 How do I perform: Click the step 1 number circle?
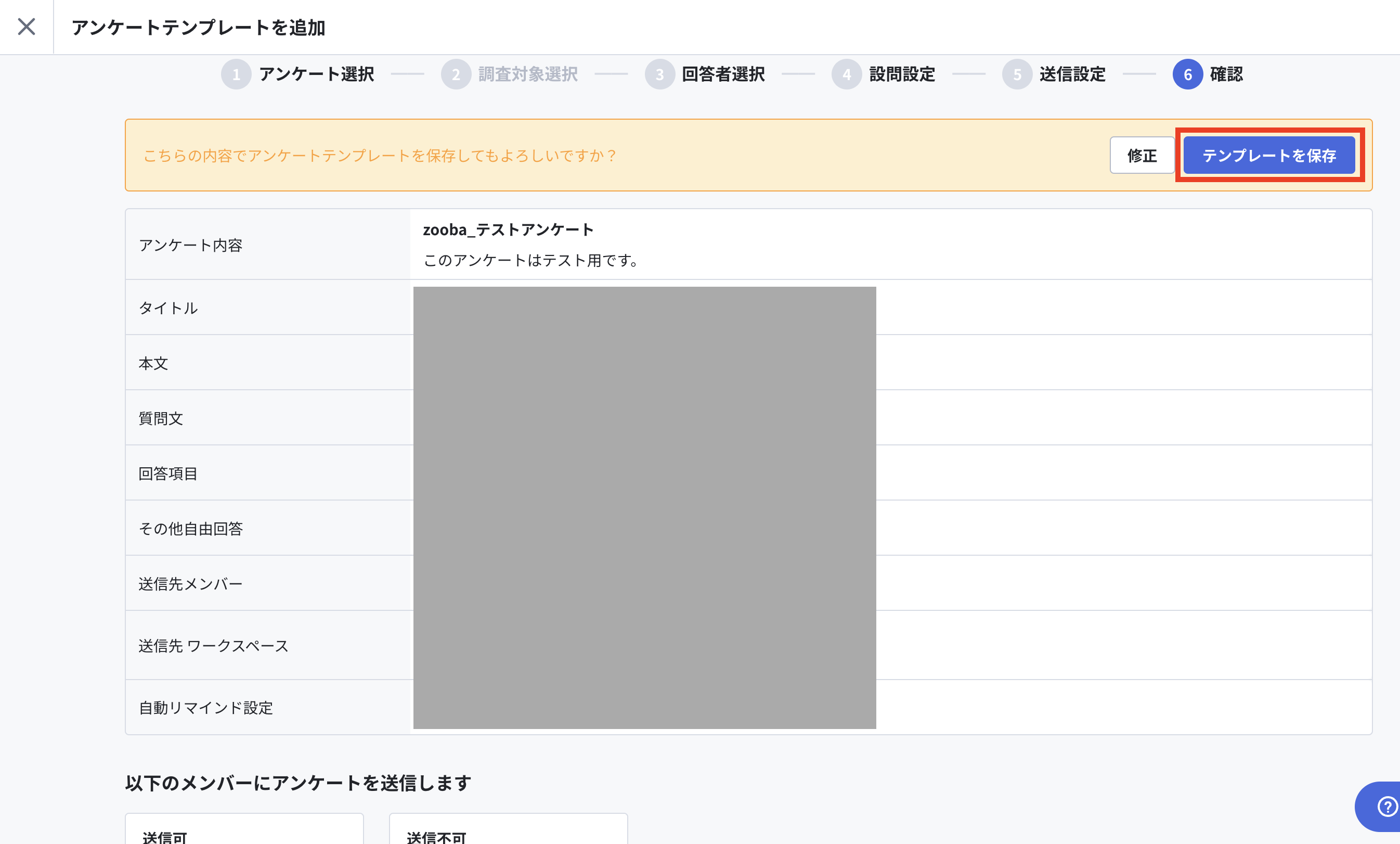click(x=236, y=74)
